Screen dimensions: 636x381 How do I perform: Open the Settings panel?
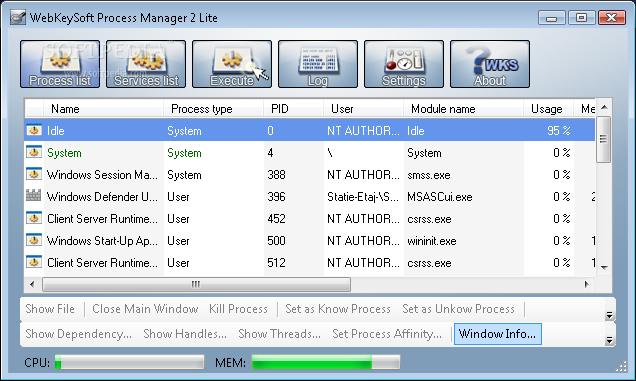(404, 64)
